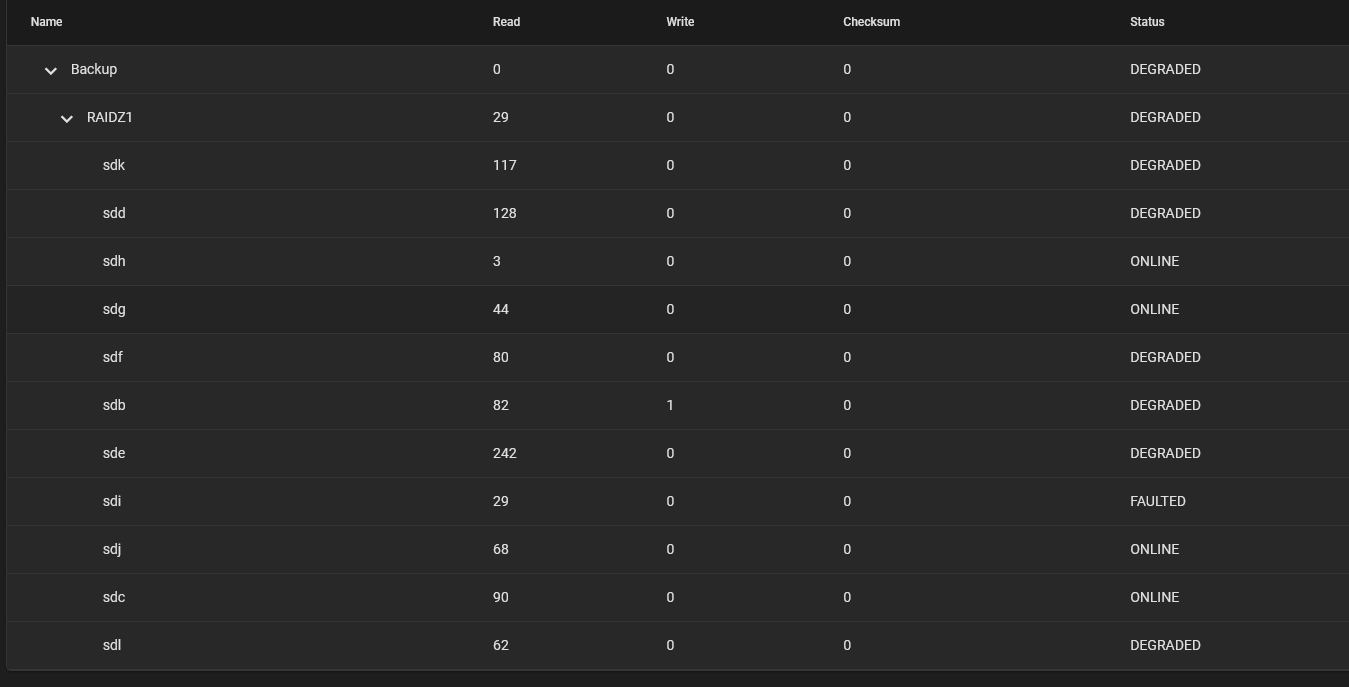Click the Name column header

click(46, 22)
